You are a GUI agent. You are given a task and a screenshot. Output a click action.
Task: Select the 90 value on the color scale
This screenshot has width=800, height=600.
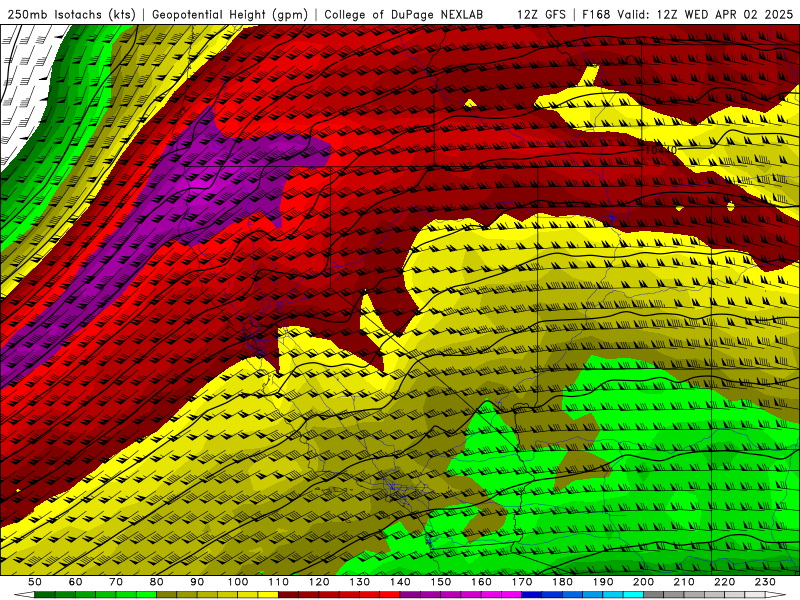pos(197,582)
